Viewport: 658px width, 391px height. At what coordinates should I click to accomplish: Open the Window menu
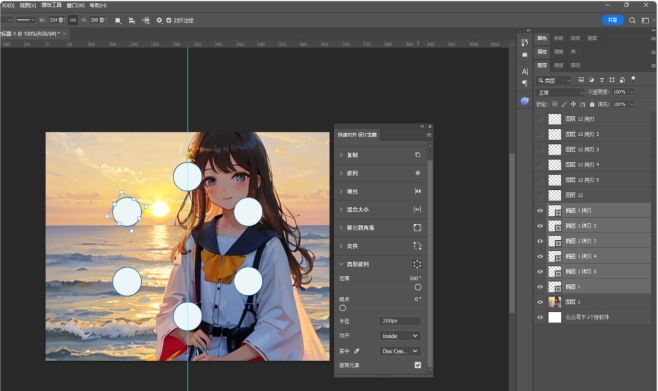[x=76, y=5]
